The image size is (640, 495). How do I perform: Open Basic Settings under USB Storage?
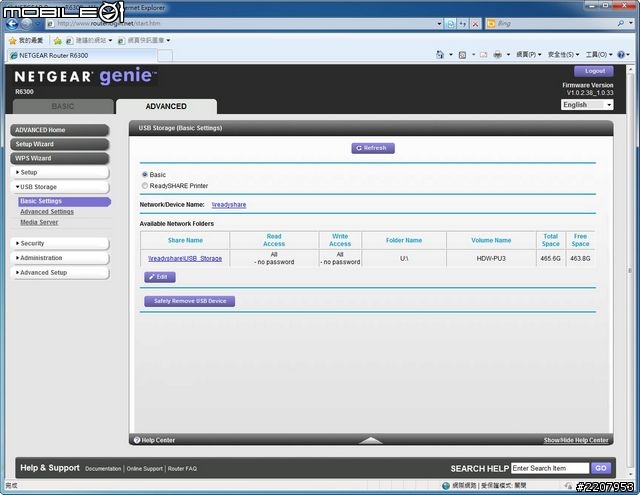[x=64, y=201]
